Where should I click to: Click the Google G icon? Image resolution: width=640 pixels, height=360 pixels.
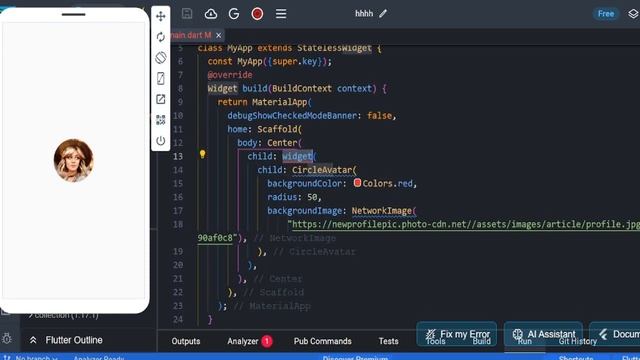tap(234, 14)
